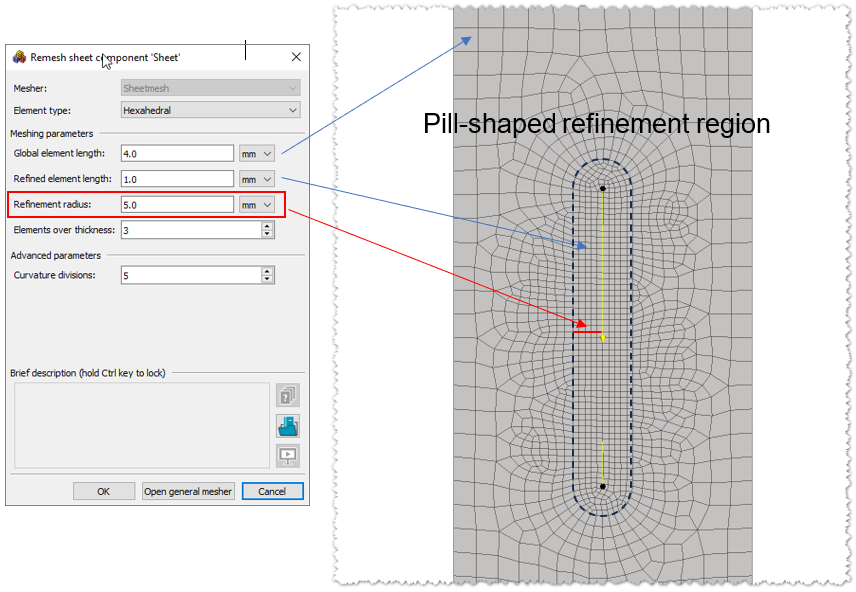Decrease Elements over thickness with down arrow
The image size is (856, 592).
pyautogui.click(x=267, y=234)
